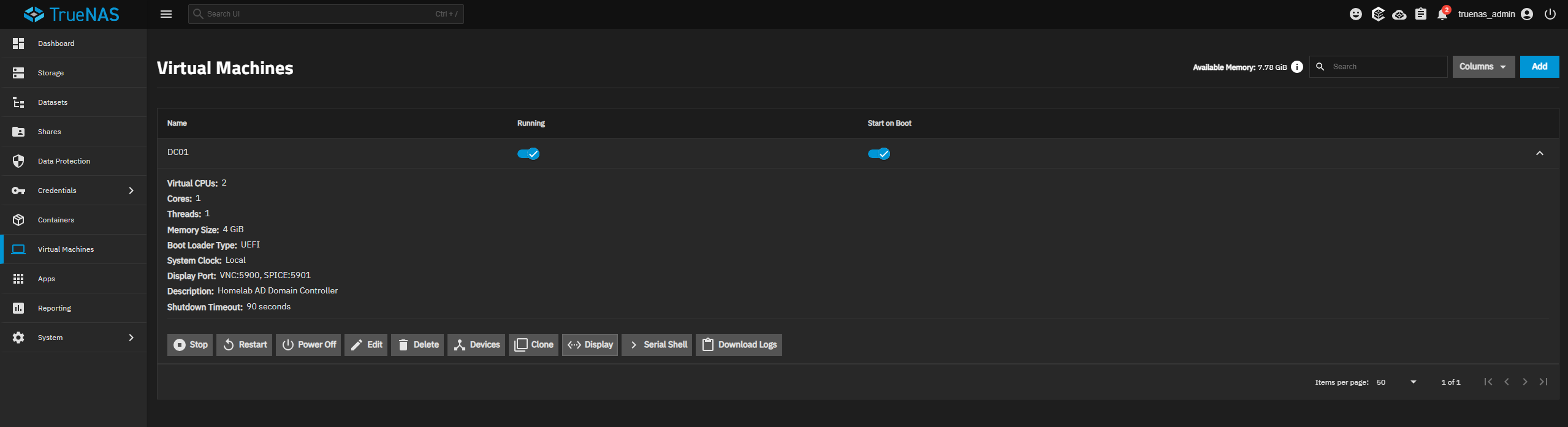Restart the DC01 virtual machine
The height and width of the screenshot is (427, 1568).
[x=244, y=345]
